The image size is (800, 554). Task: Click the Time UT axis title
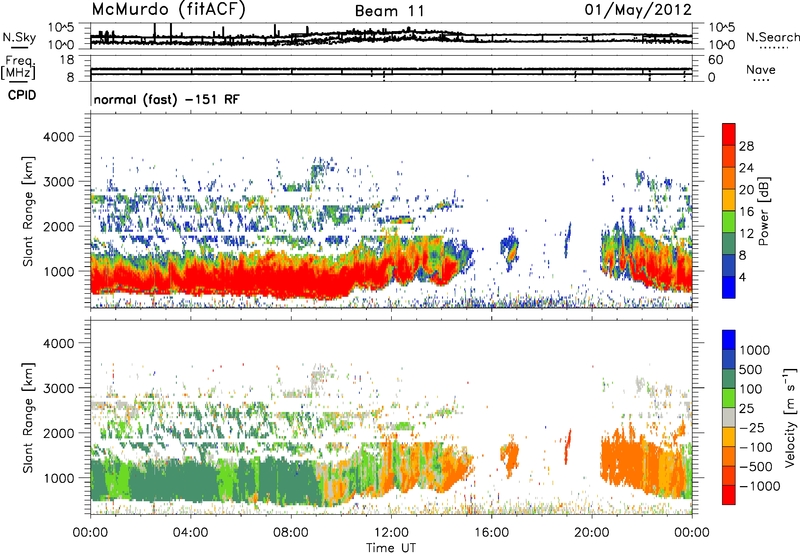[x=391, y=548]
